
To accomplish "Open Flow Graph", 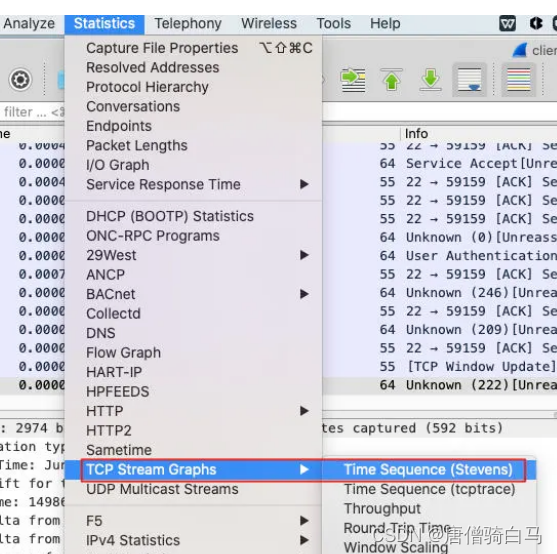I will [x=193, y=353].
